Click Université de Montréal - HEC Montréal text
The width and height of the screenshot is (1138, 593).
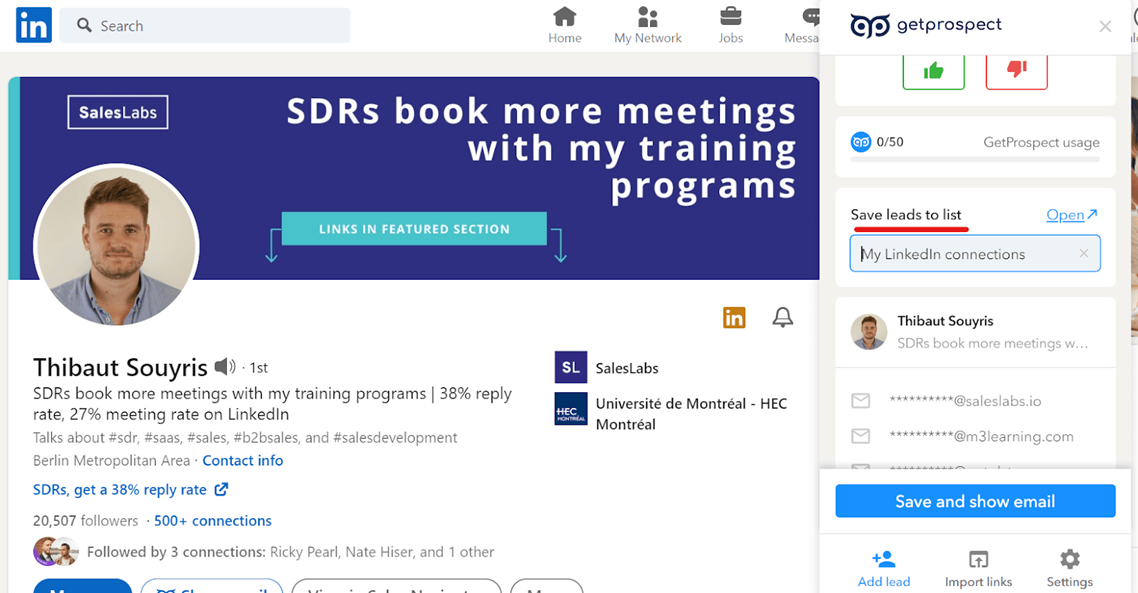(x=691, y=414)
